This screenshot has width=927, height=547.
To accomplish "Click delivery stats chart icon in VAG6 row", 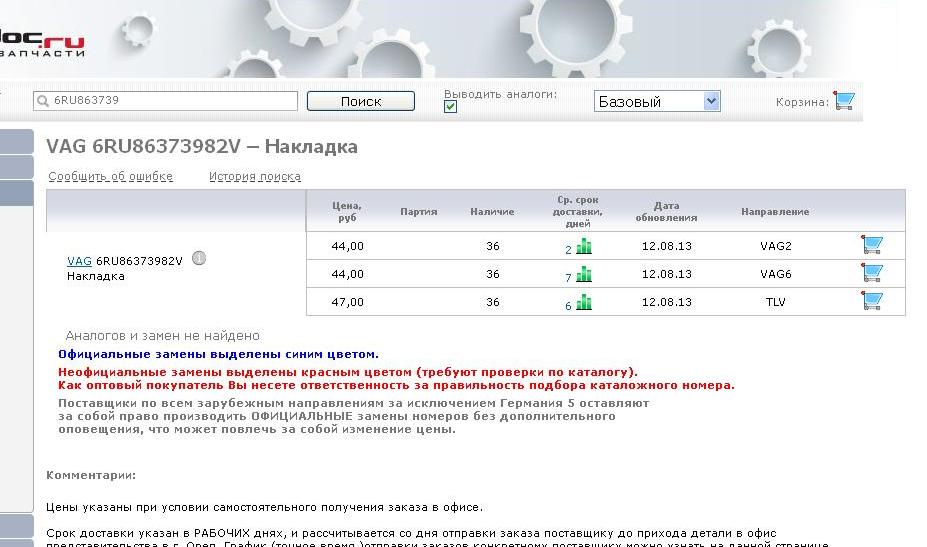I will pyautogui.click(x=584, y=274).
